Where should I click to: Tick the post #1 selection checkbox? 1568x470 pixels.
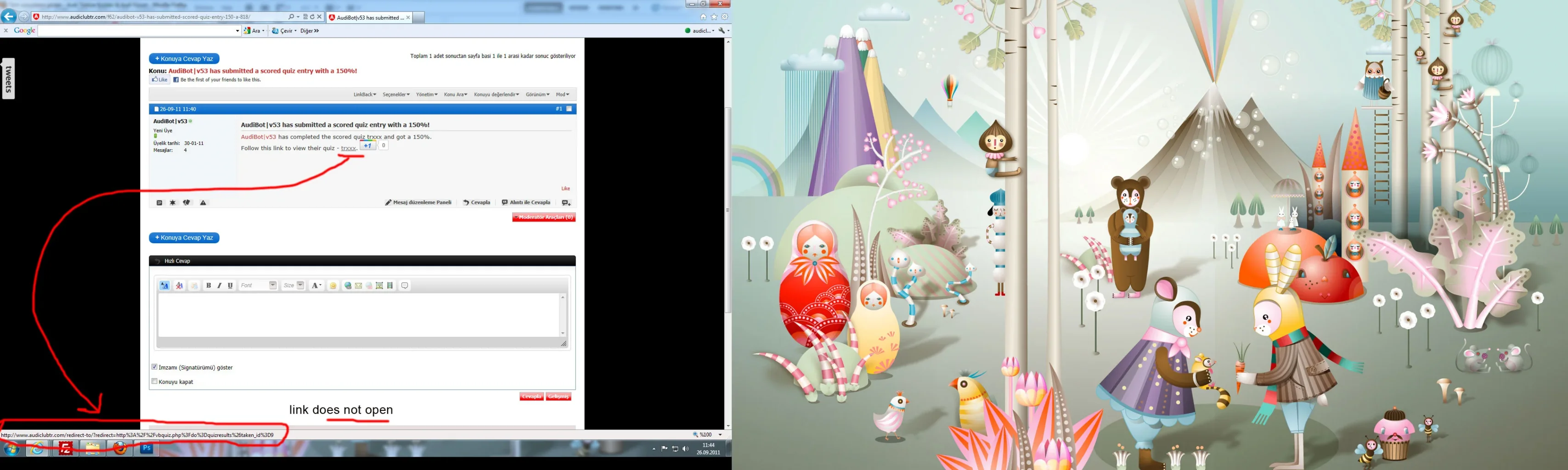[x=569, y=109]
